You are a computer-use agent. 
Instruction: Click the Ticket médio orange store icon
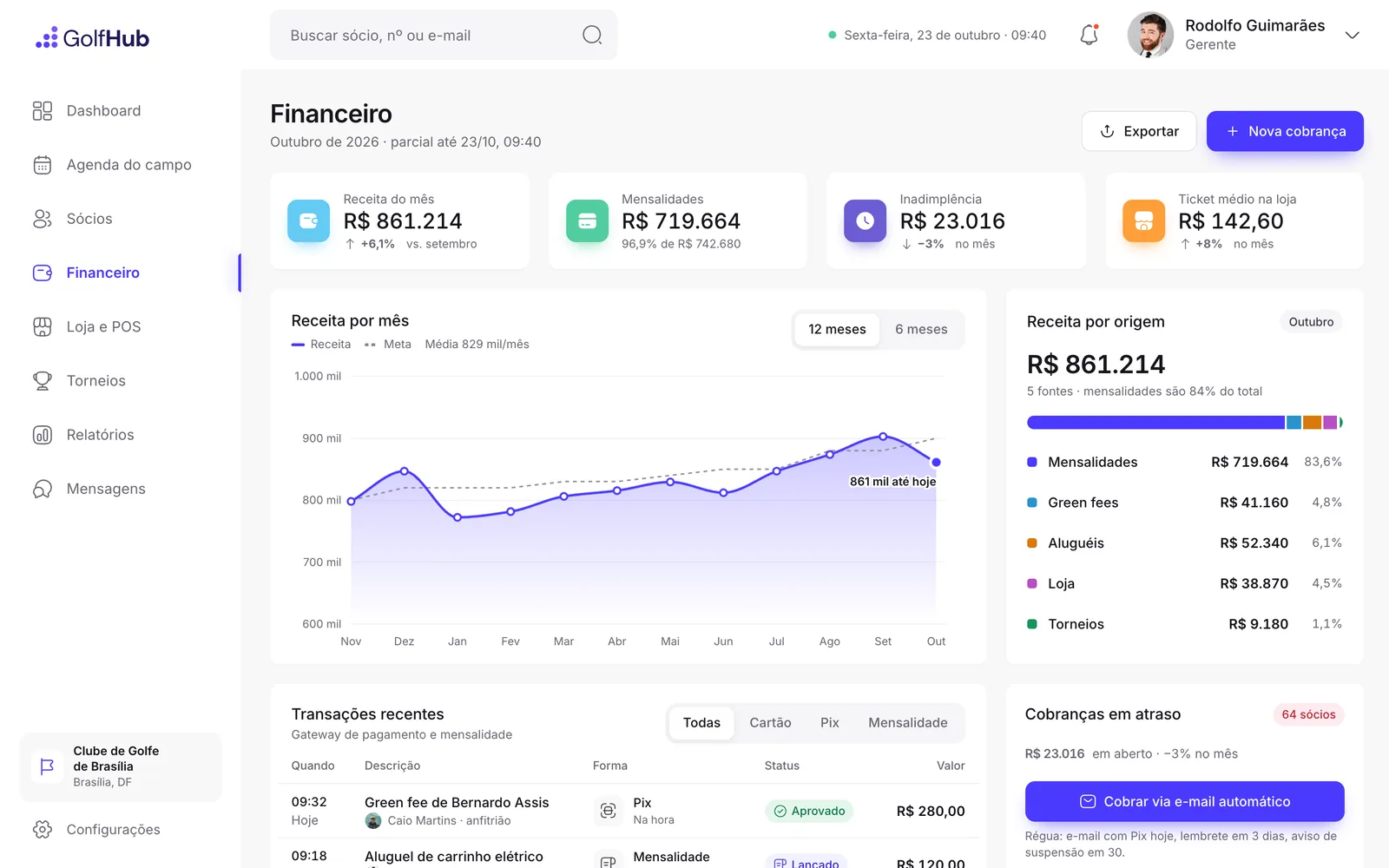[x=1143, y=220]
